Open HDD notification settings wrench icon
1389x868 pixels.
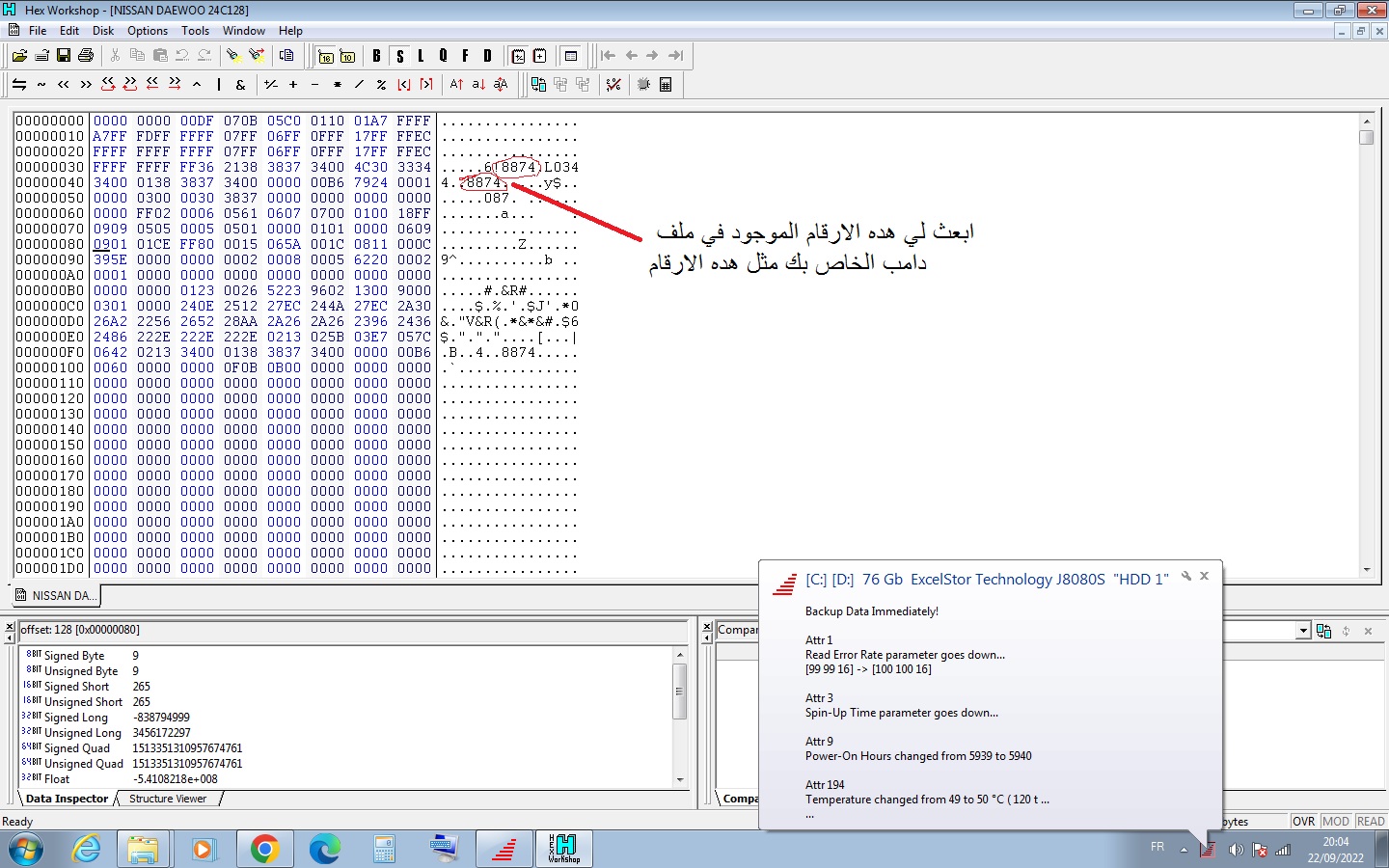point(1186,576)
